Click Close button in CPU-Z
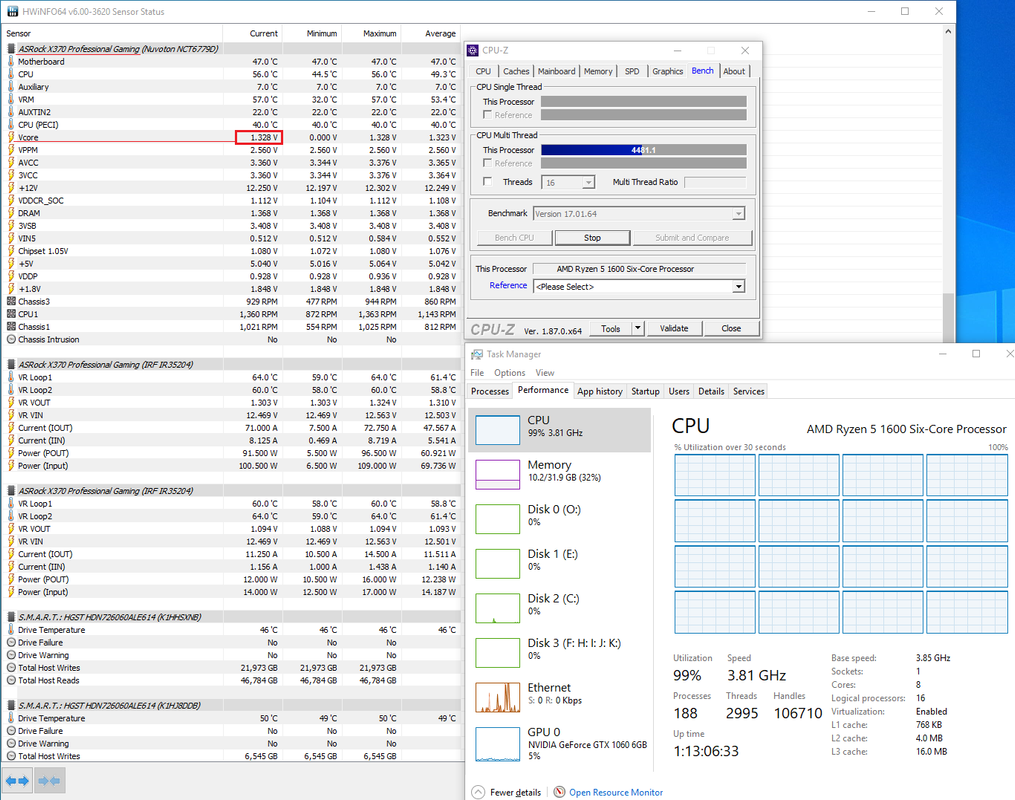This screenshot has height=800, width=1015. (x=731, y=328)
